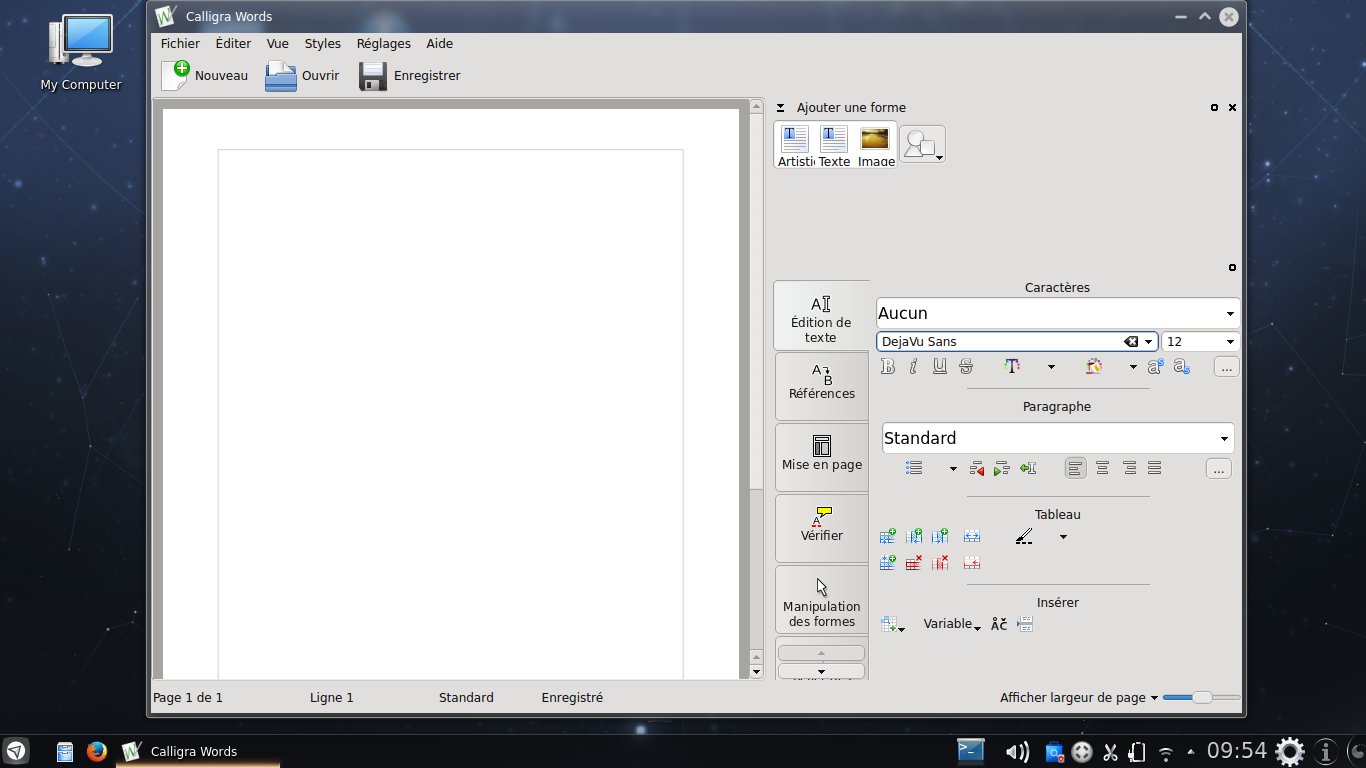Save using the Enregistrer button
The height and width of the screenshot is (768, 1366).
pos(410,75)
